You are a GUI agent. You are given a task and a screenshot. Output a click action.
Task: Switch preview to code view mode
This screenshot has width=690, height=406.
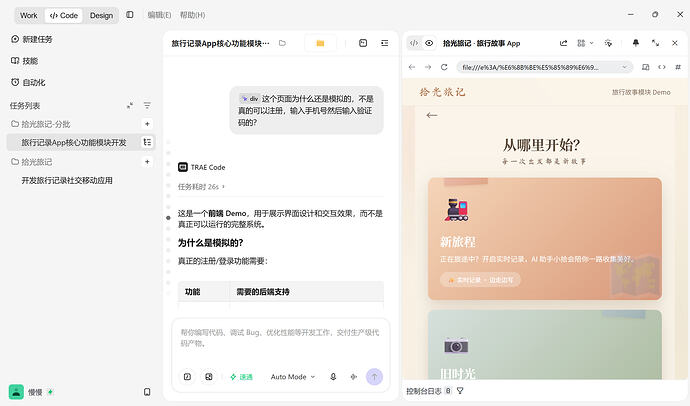[x=414, y=43]
